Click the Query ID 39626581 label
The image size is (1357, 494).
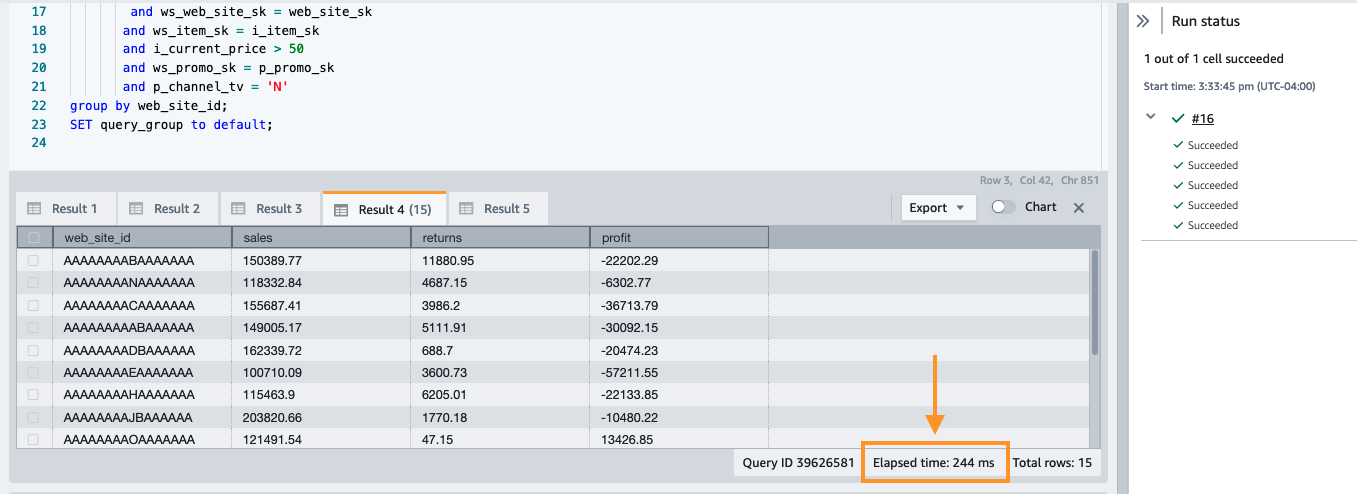[798, 463]
